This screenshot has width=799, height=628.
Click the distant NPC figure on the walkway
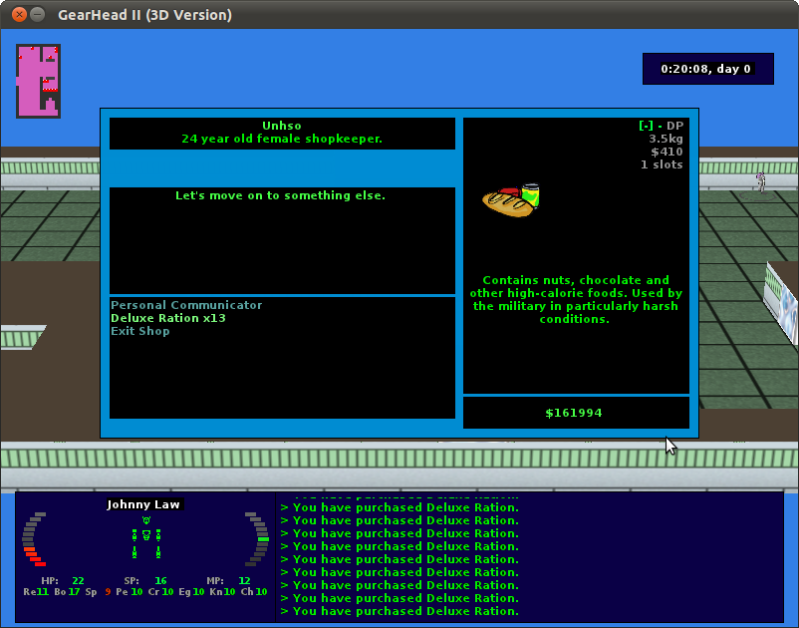coord(760,182)
